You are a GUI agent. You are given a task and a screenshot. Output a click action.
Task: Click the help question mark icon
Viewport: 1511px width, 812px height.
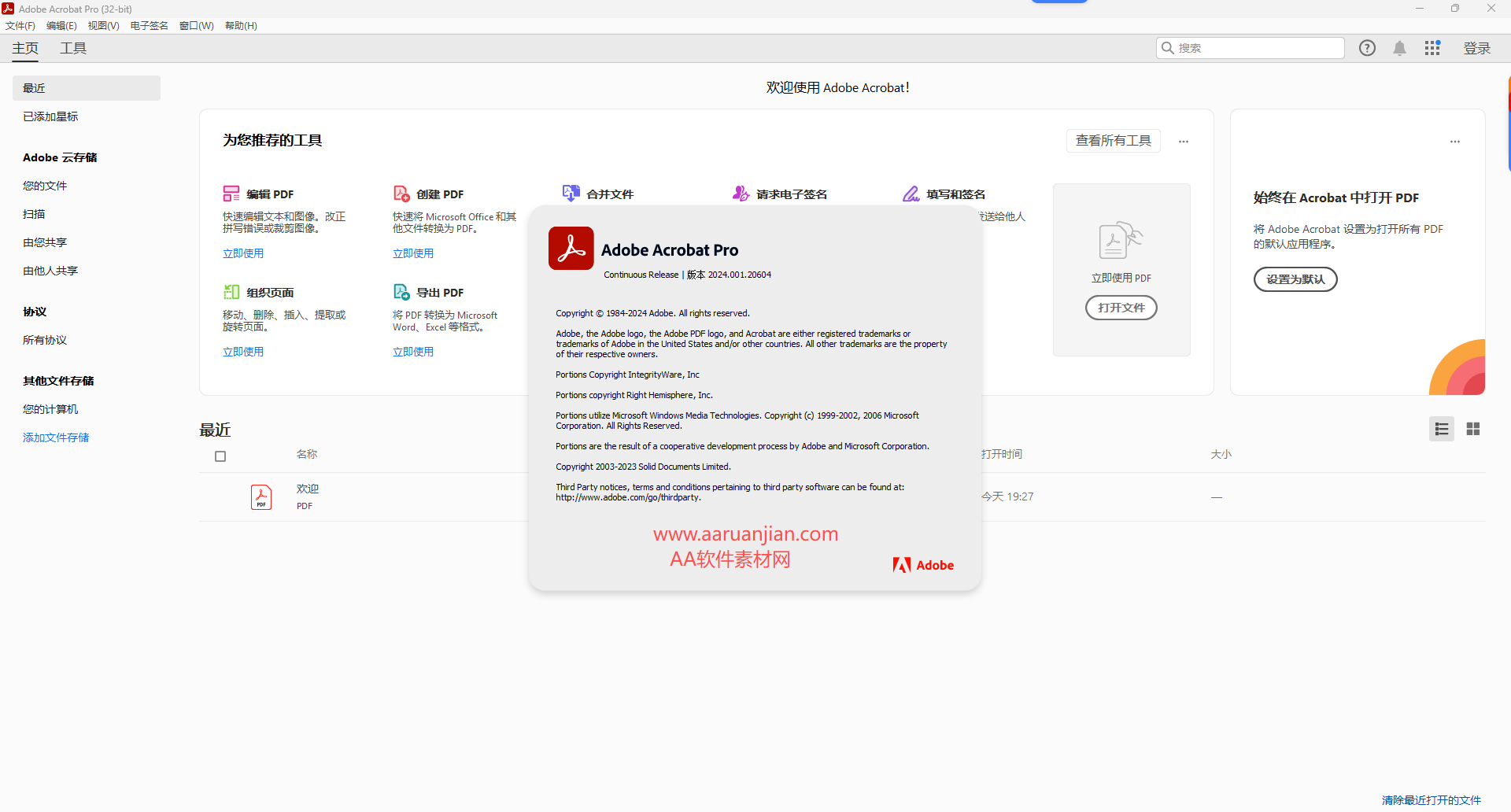pos(1368,48)
